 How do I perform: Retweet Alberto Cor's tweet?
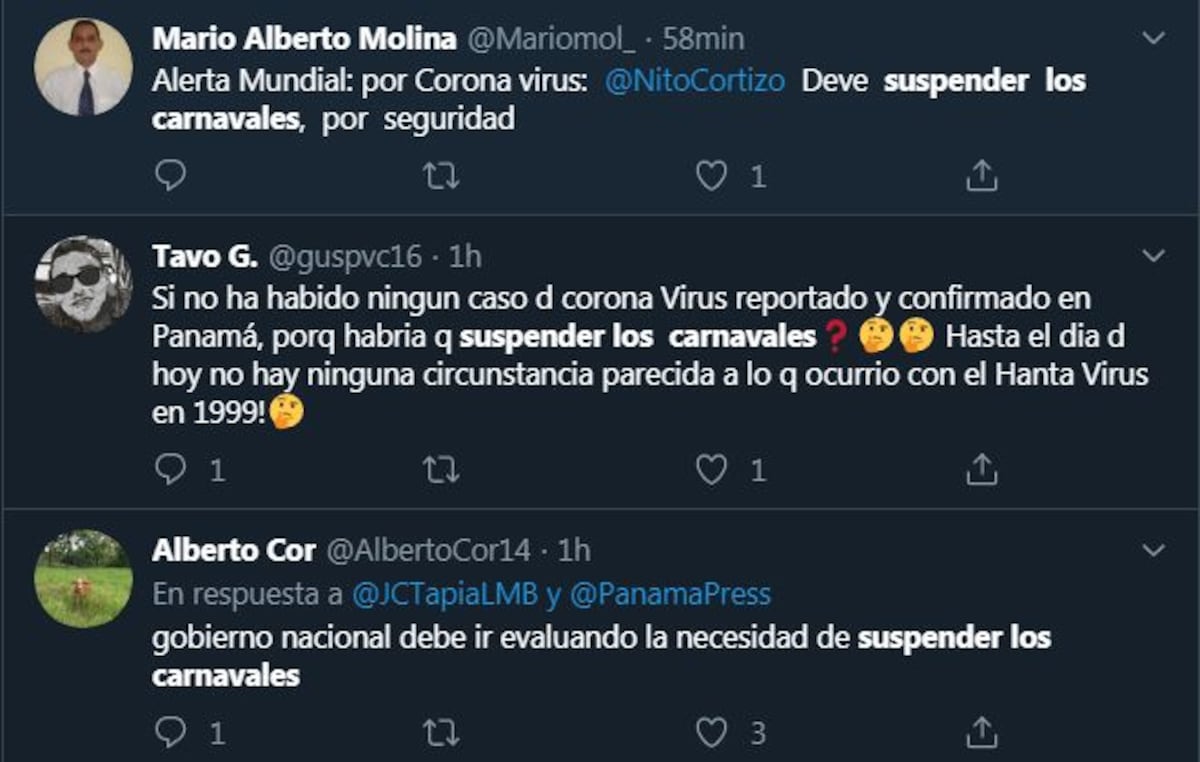(440, 733)
